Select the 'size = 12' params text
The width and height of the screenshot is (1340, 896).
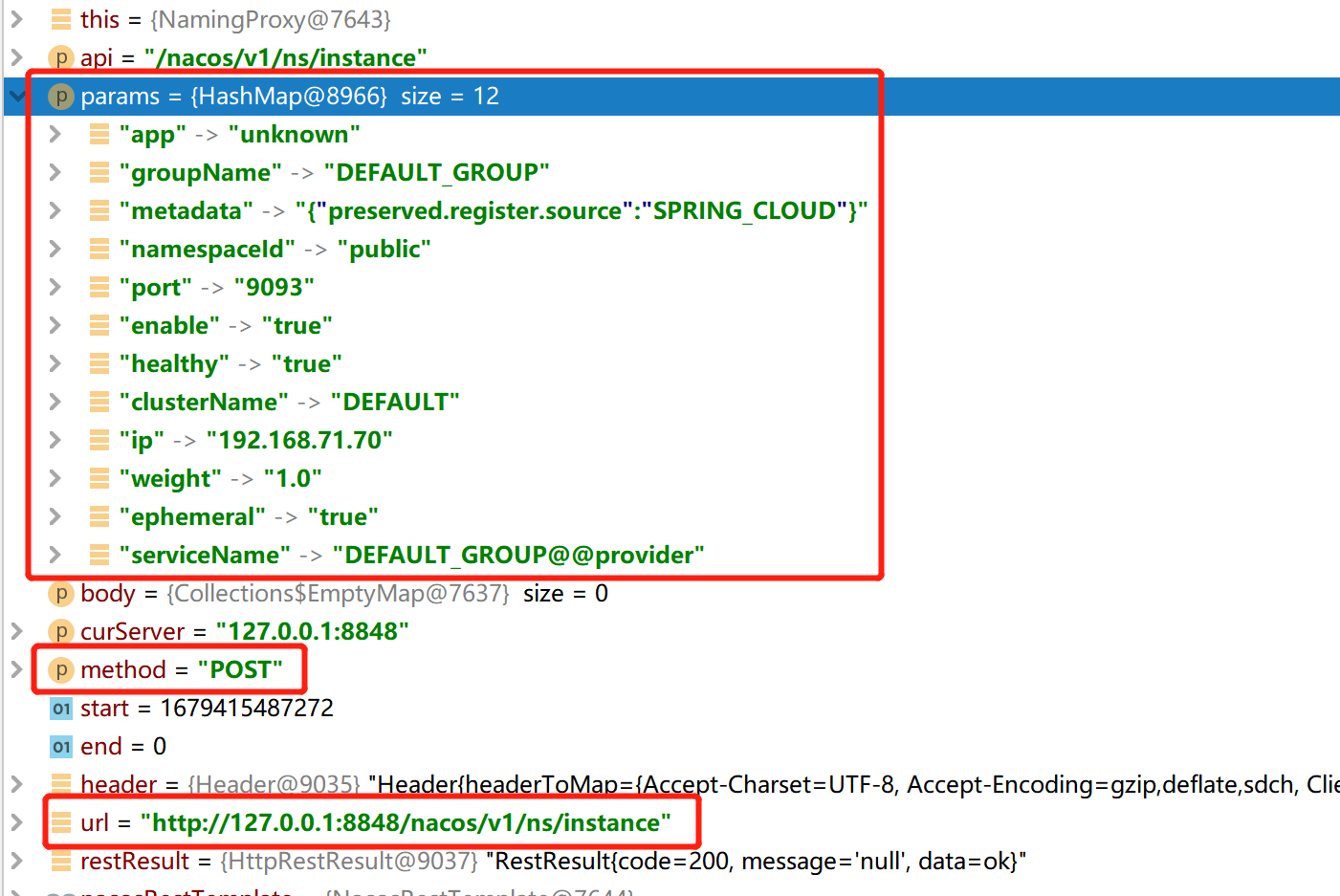coord(450,97)
